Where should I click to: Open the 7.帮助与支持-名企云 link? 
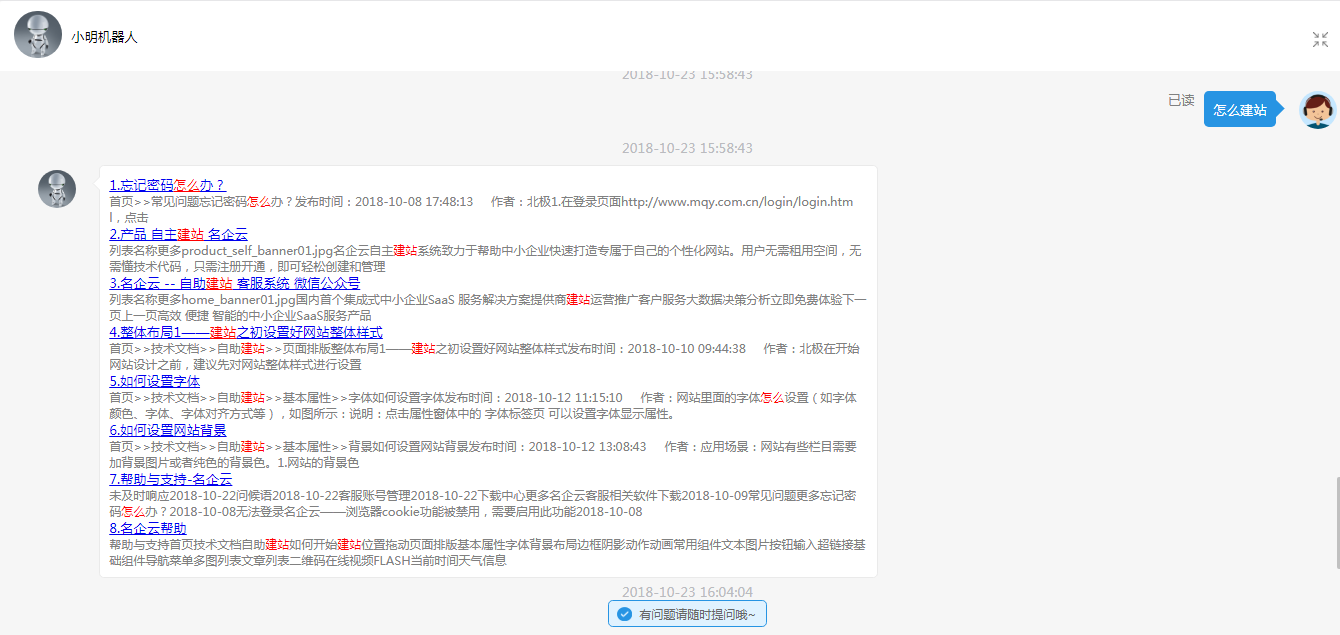[x=170, y=479]
